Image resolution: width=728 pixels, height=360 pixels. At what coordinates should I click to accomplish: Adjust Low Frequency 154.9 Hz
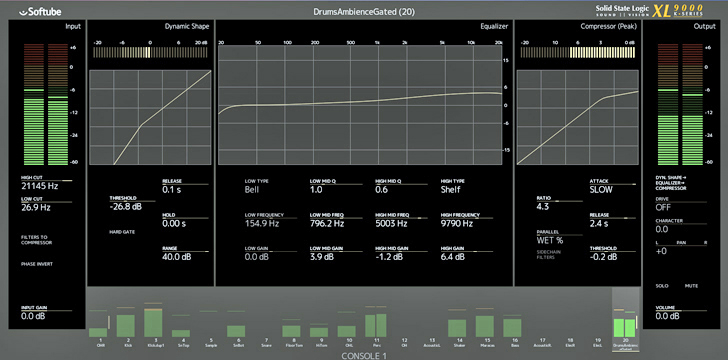coord(271,220)
